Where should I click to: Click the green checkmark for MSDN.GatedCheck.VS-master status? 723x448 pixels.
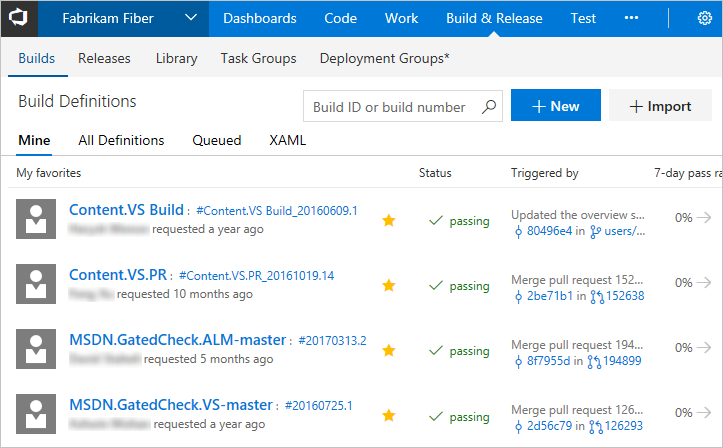pyautogui.click(x=436, y=416)
